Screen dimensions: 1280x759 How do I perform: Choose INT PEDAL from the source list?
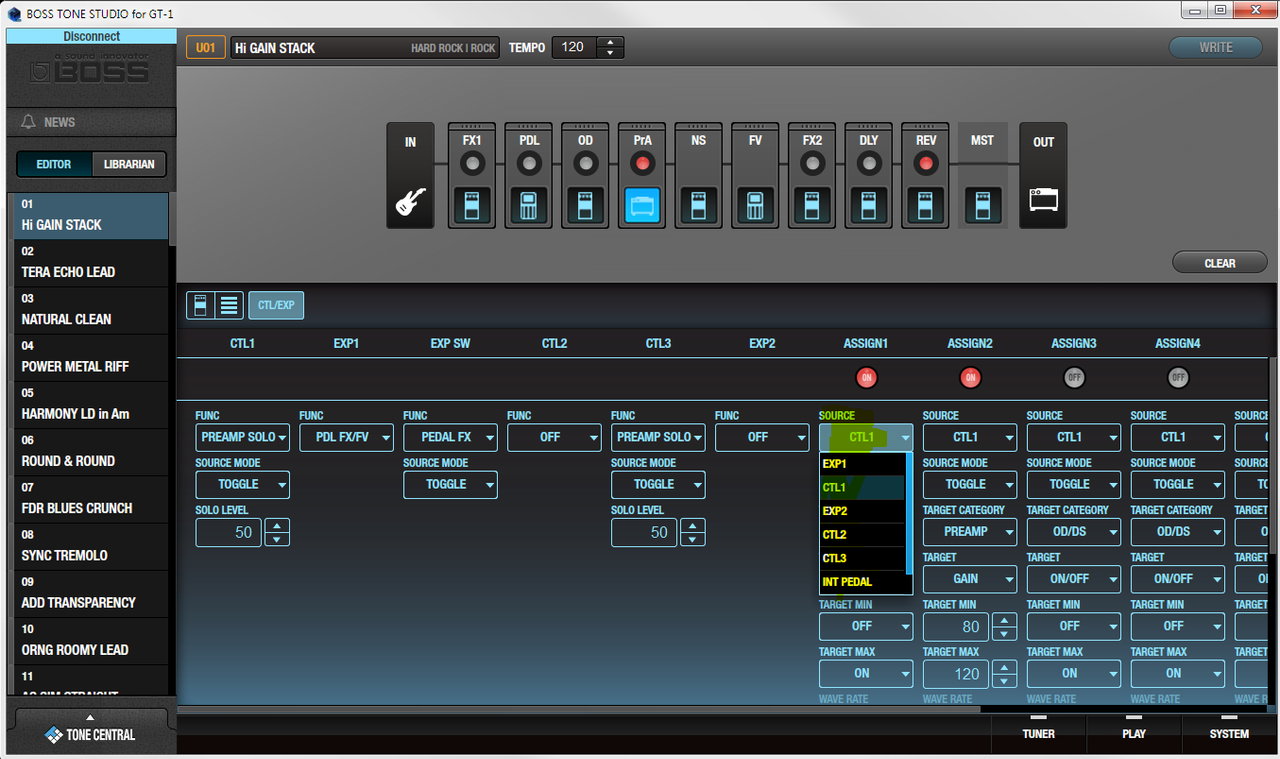(x=862, y=582)
